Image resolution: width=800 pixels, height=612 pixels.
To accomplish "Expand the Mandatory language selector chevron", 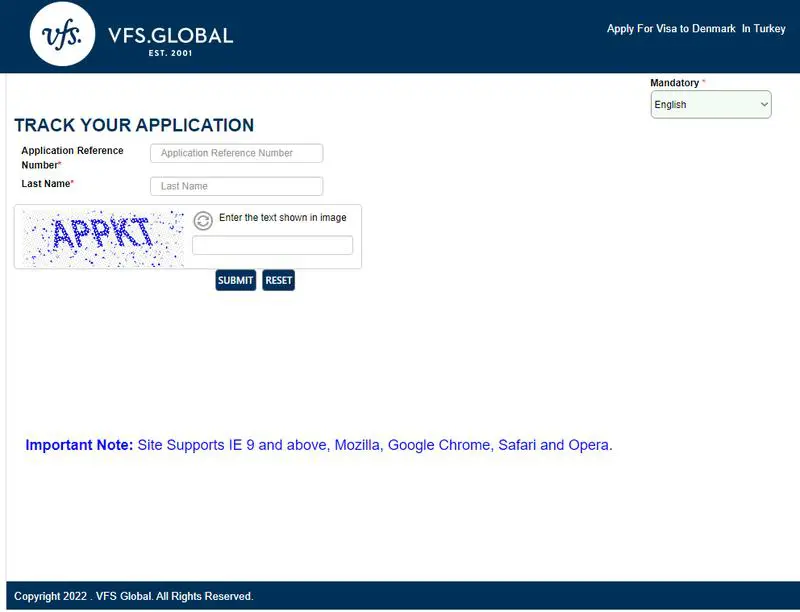I will tap(763, 104).
